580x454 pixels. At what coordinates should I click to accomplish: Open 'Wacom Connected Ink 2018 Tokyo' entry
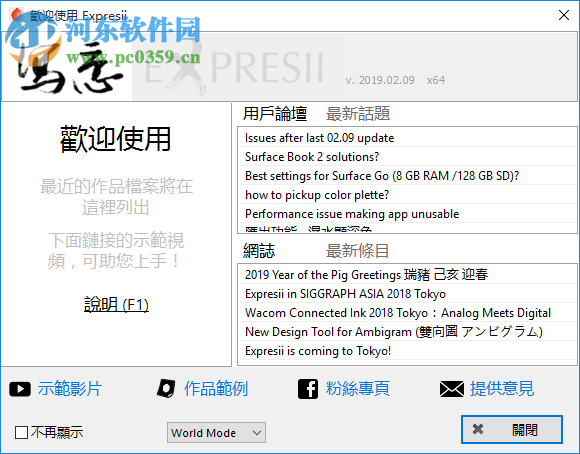(407, 313)
